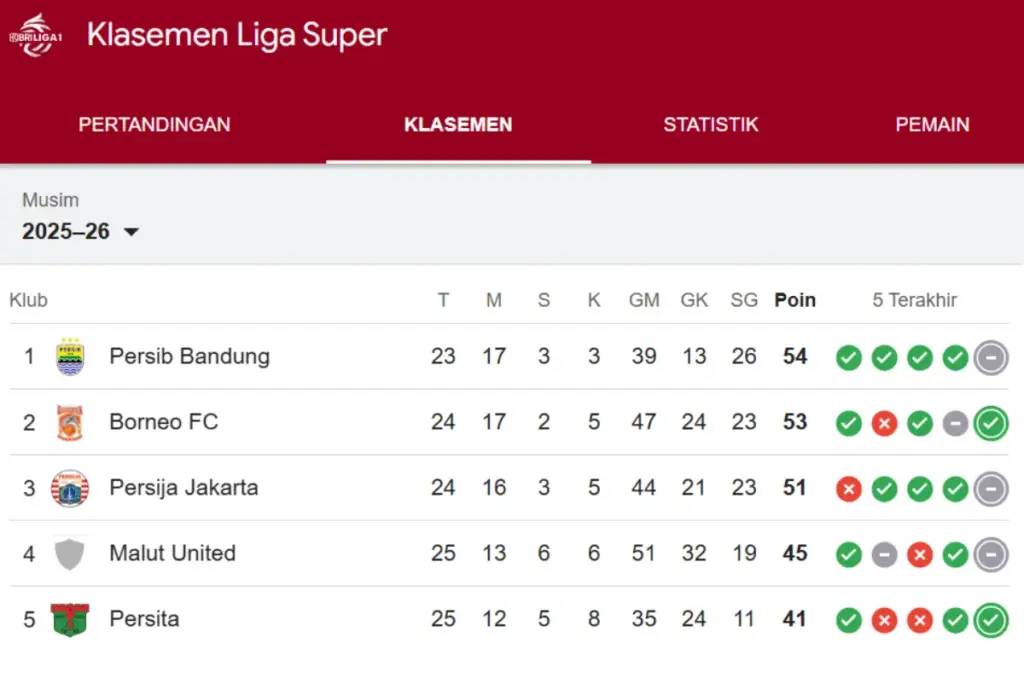The image size is (1024, 678).
Task: Click Persib Bandung's latest draw result icon
Action: [991, 357]
